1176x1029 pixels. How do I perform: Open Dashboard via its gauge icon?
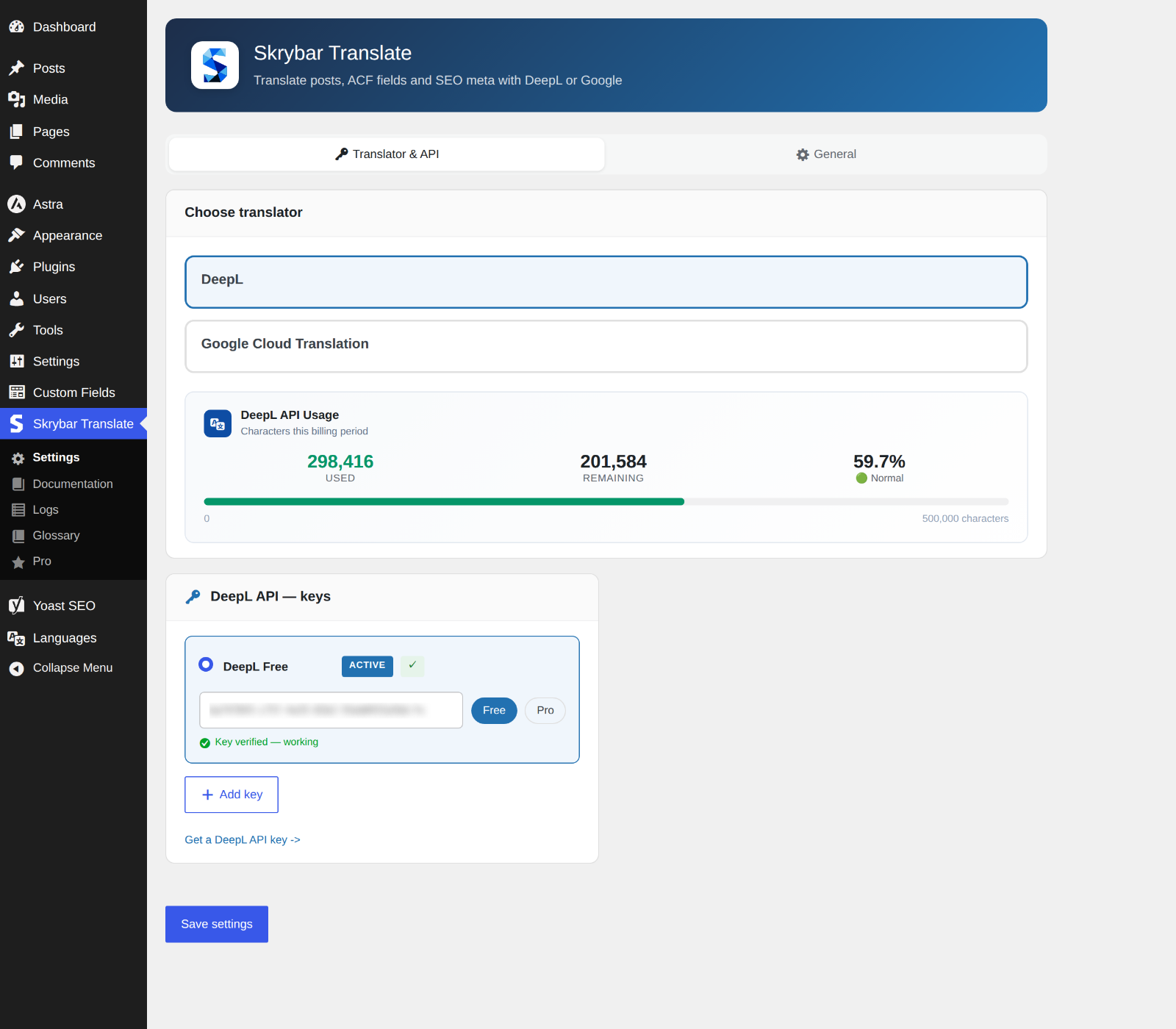click(16, 27)
